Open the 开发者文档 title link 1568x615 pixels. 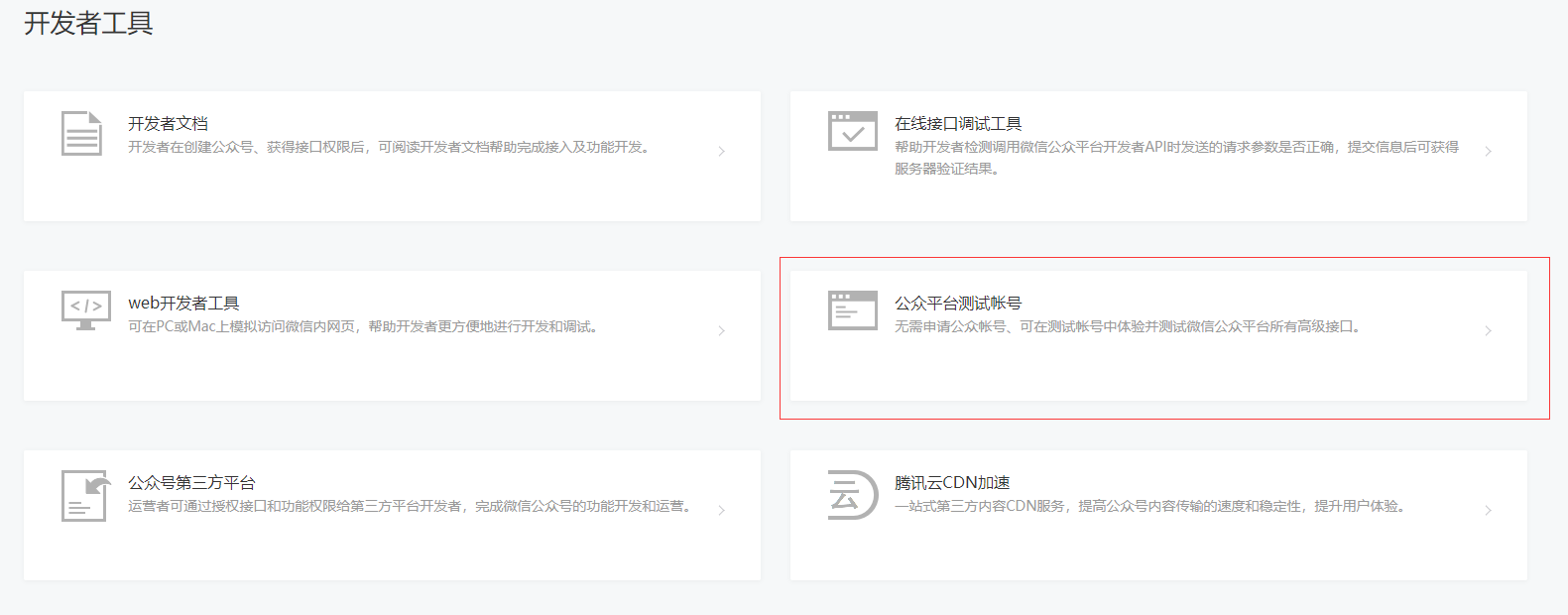pyautogui.click(x=168, y=123)
